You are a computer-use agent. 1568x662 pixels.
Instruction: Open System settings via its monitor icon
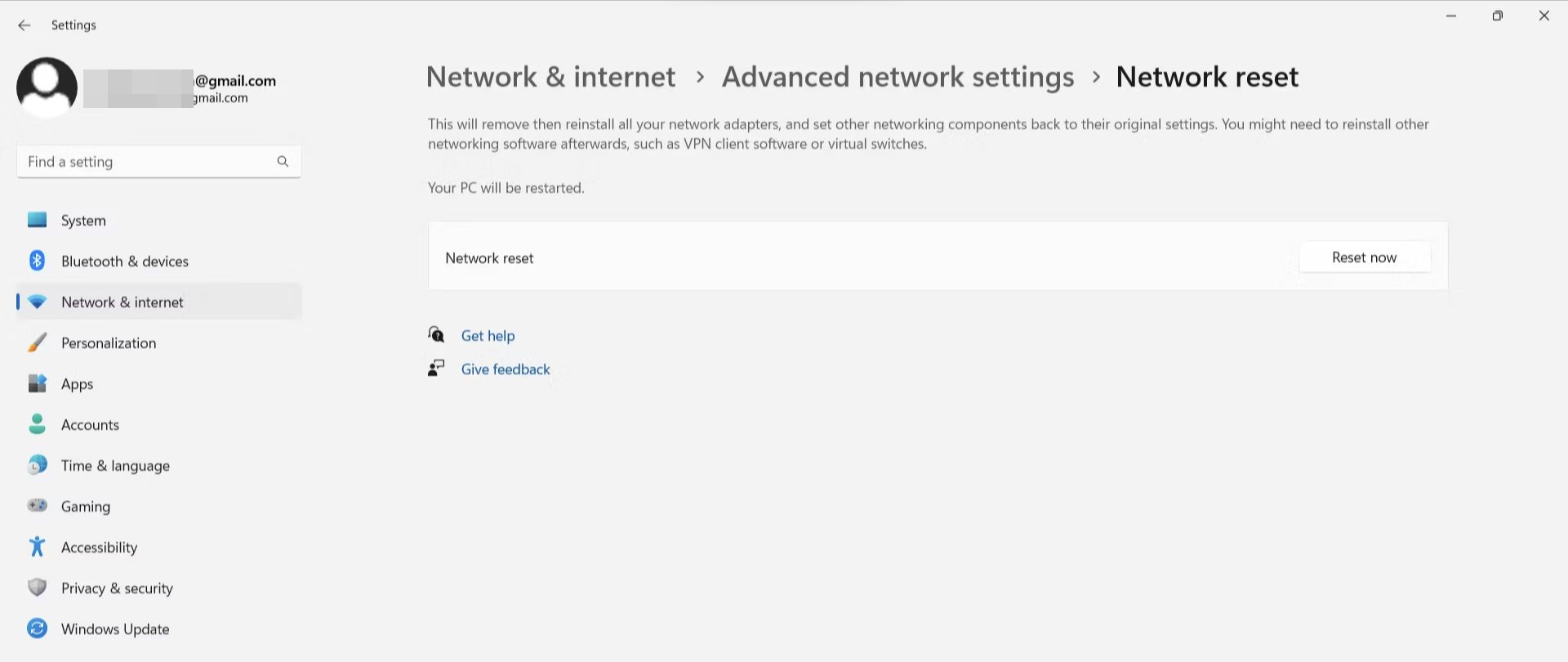38,221
